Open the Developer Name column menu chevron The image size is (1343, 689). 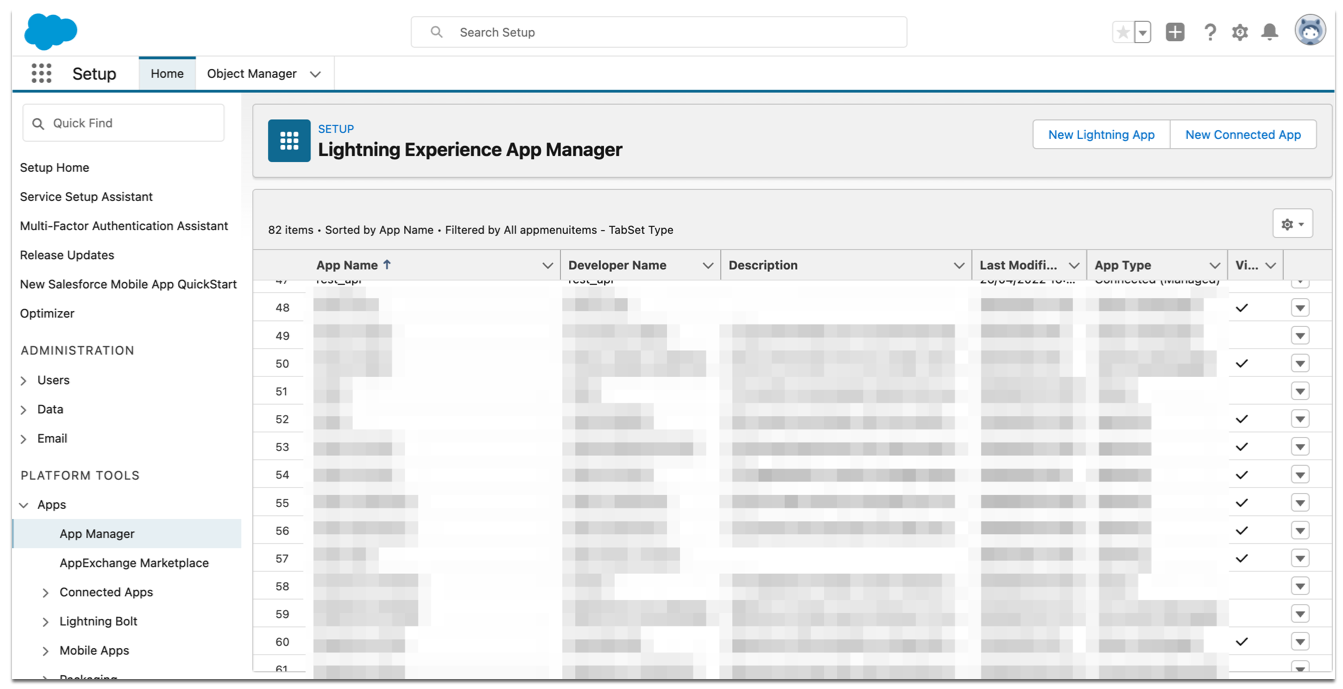pos(708,266)
